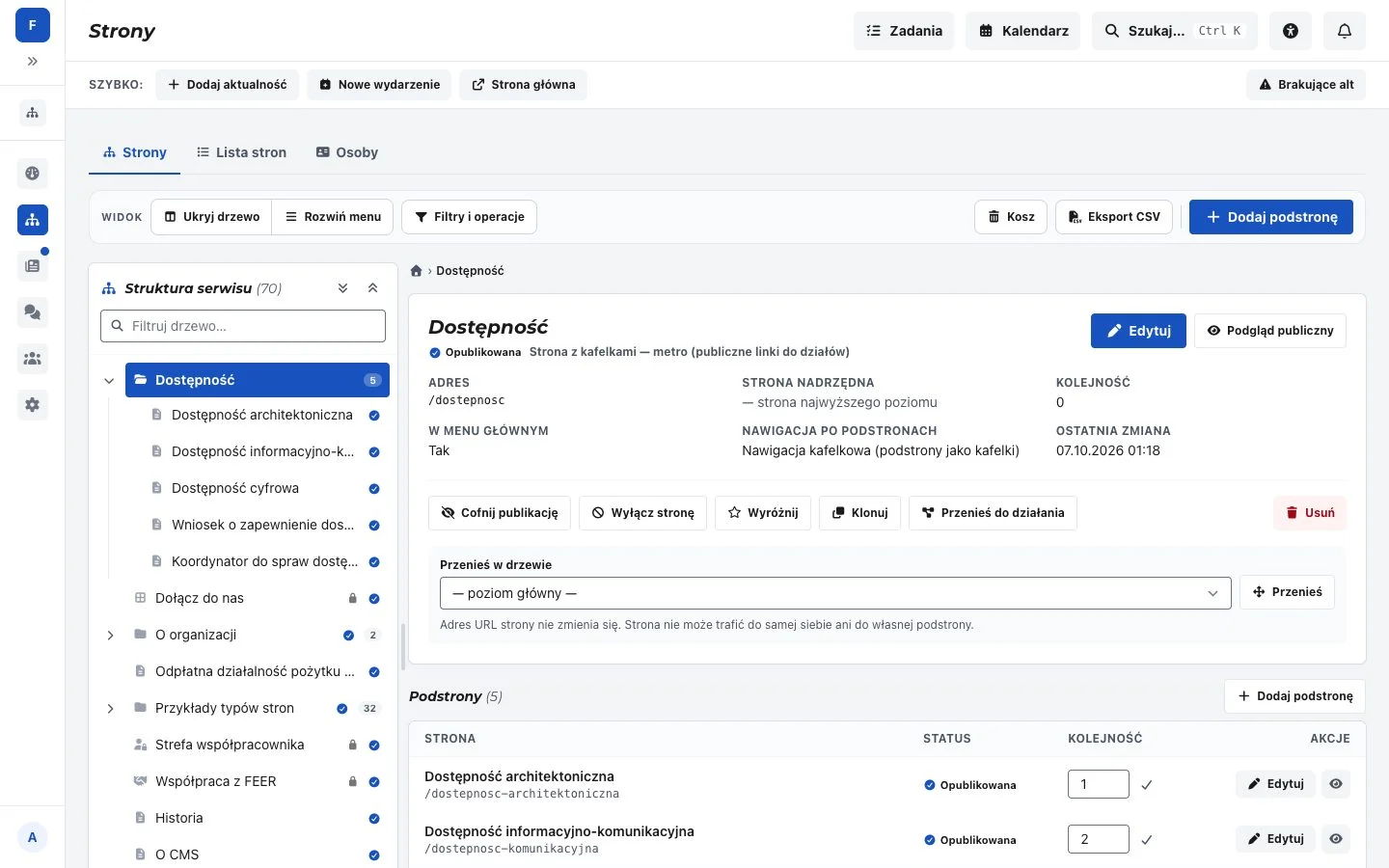
Task: Click the Przenieś move button
Action: (x=1287, y=592)
